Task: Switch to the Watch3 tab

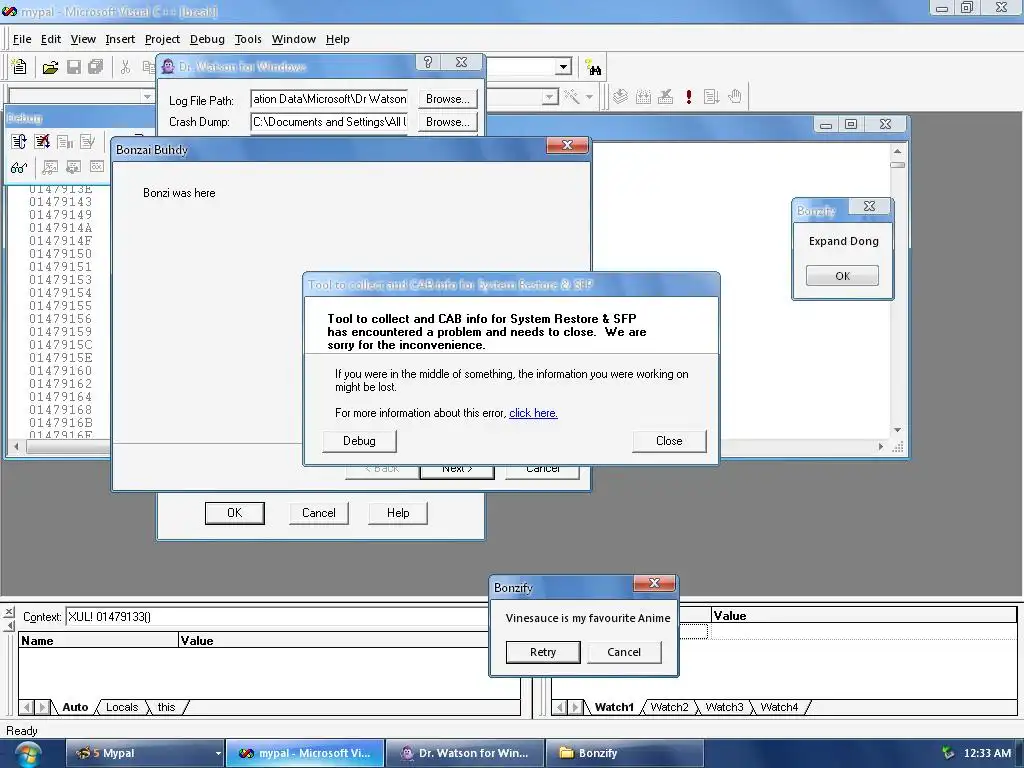Action: pyautogui.click(x=724, y=707)
